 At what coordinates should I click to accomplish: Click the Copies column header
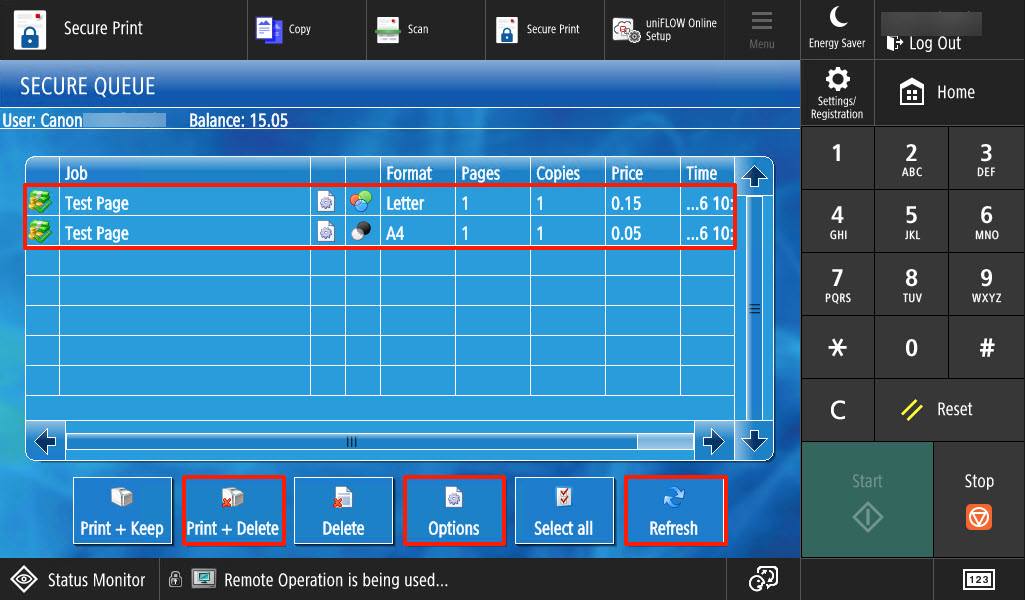[x=568, y=173]
